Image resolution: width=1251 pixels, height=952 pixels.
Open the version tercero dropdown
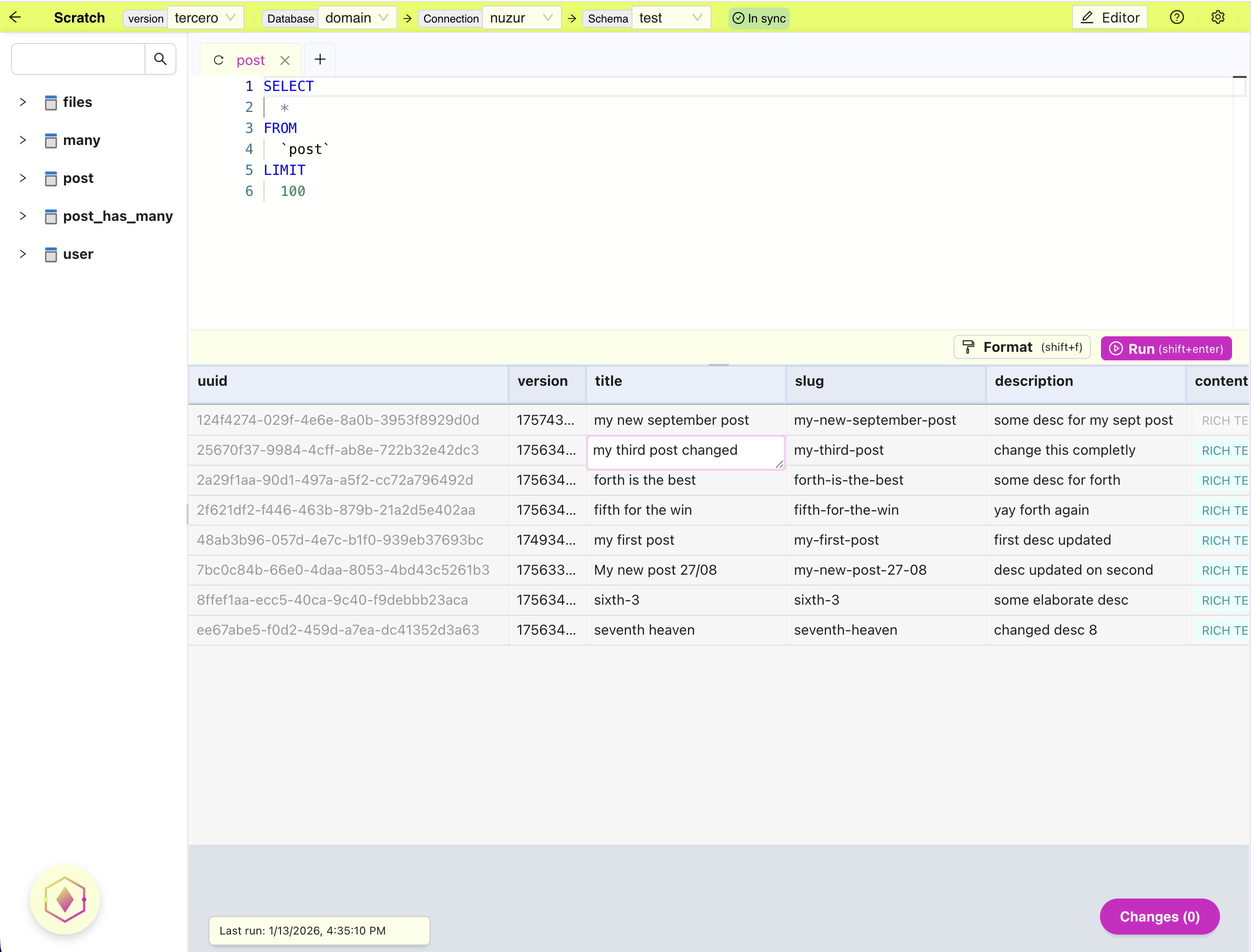205,18
